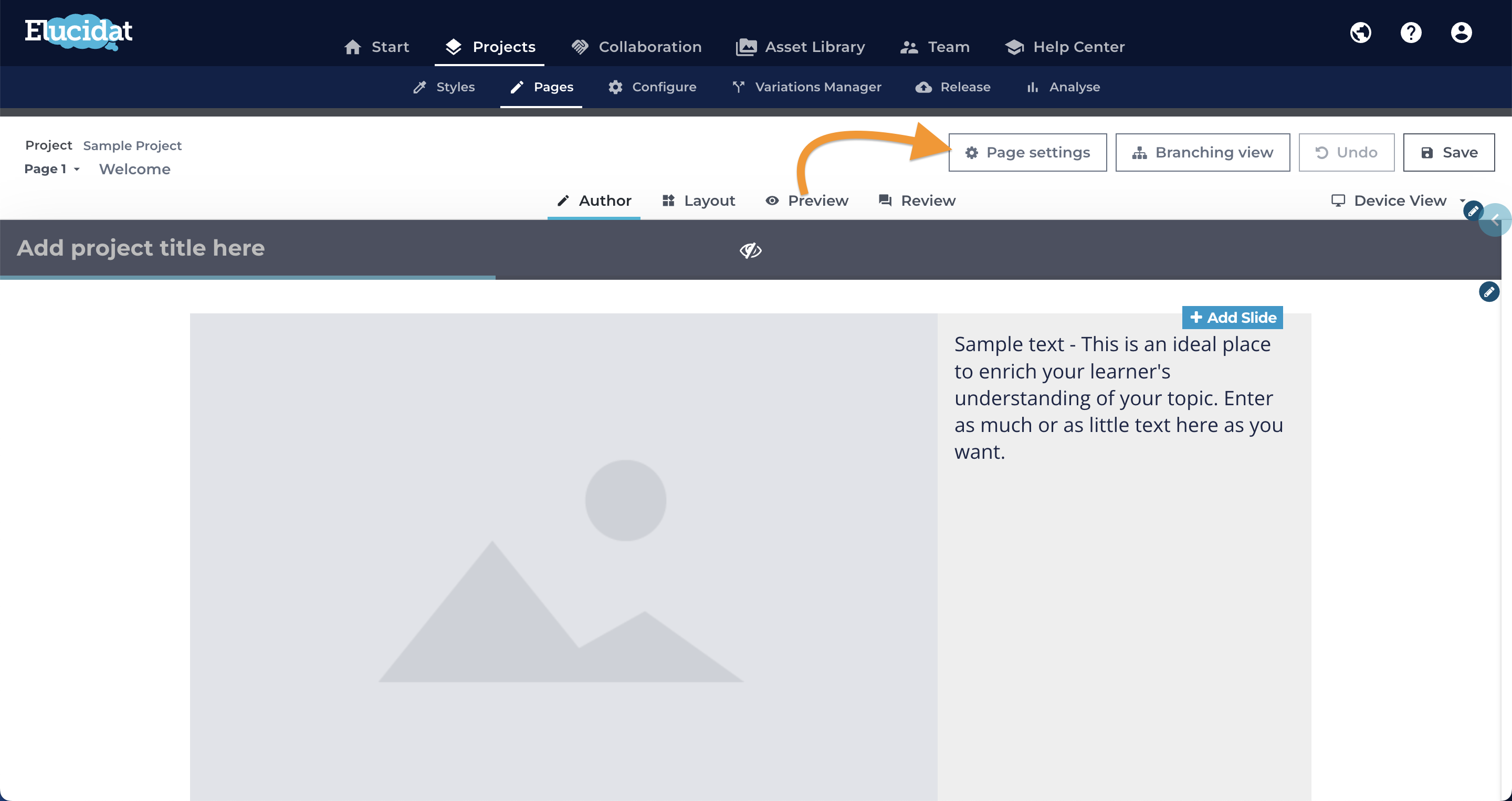The height and width of the screenshot is (801, 1512).
Task: Switch to the Preview tab
Action: coord(807,201)
